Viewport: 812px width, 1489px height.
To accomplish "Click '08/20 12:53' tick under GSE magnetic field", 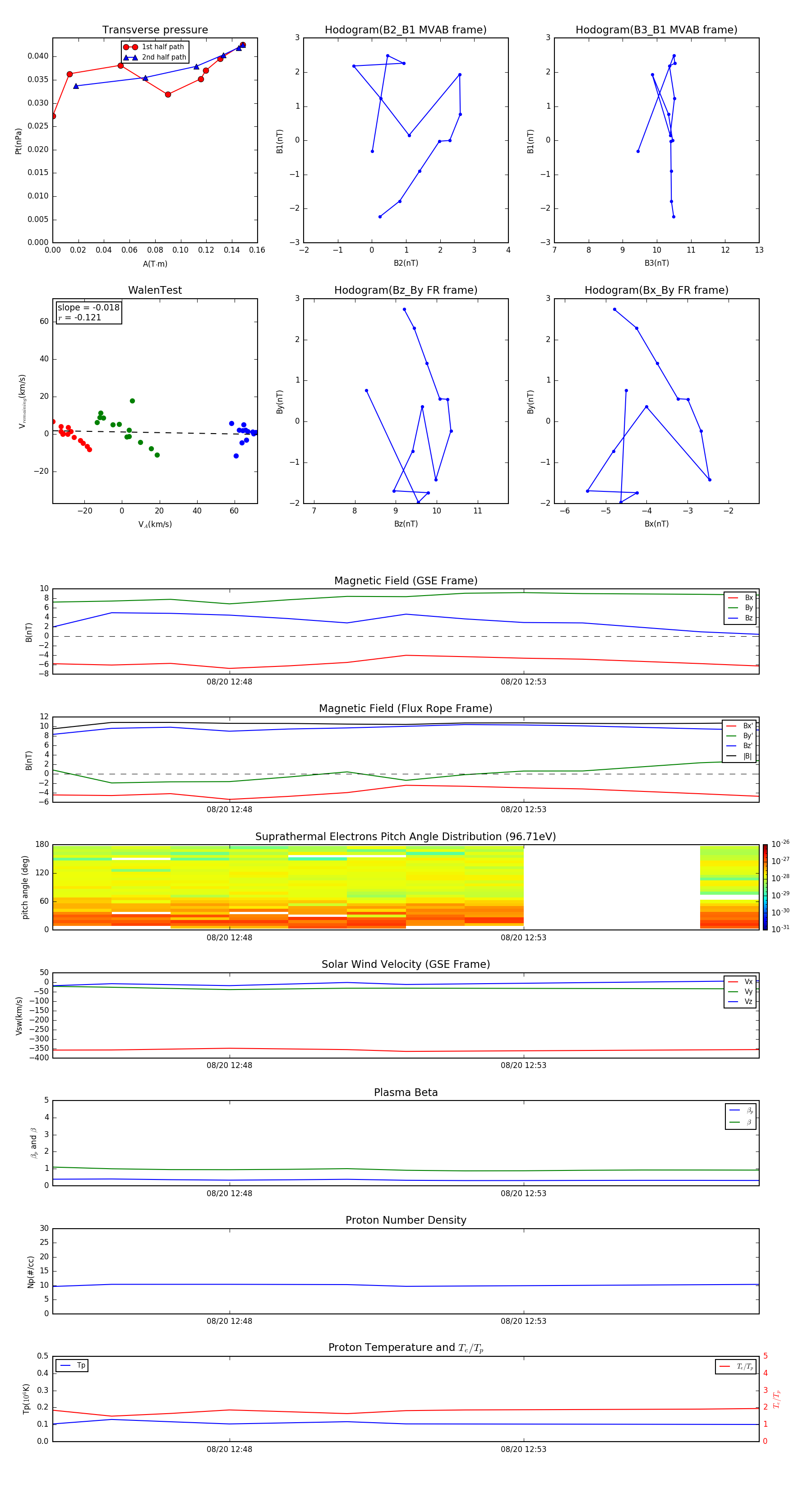I will [x=524, y=682].
